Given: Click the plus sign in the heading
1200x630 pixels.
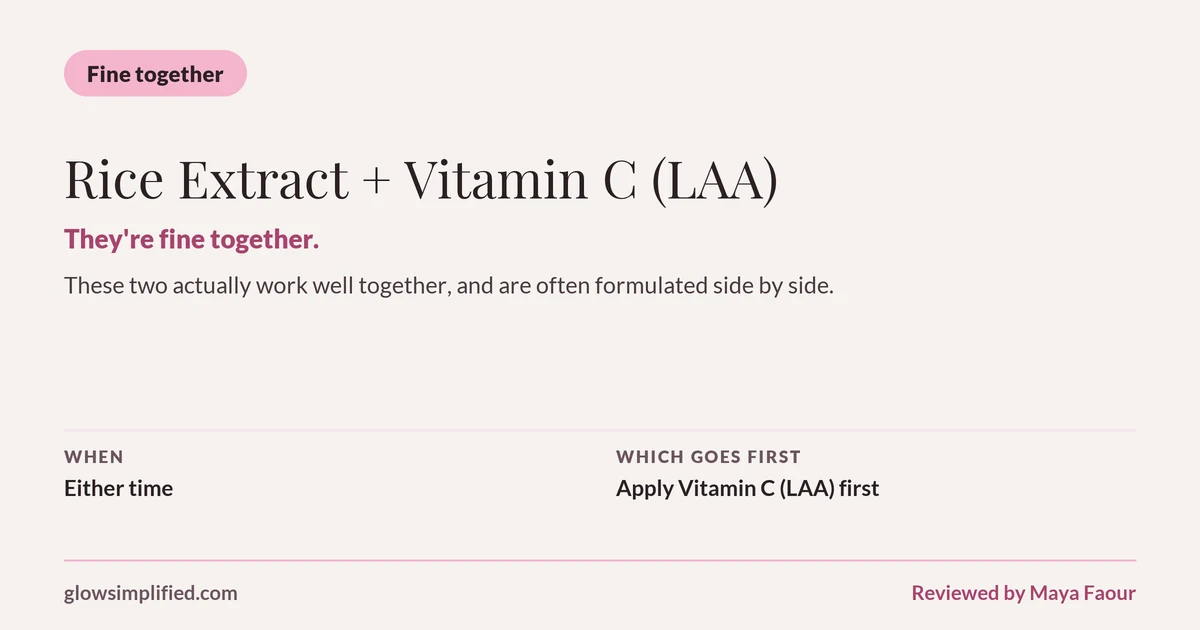Looking at the screenshot, I should pyautogui.click(x=376, y=182).
